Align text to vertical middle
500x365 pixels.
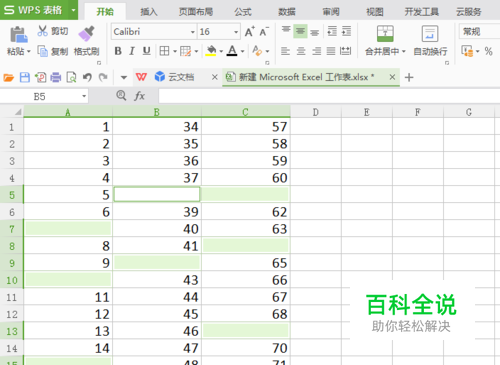pyautogui.click(x=300, y=32)
